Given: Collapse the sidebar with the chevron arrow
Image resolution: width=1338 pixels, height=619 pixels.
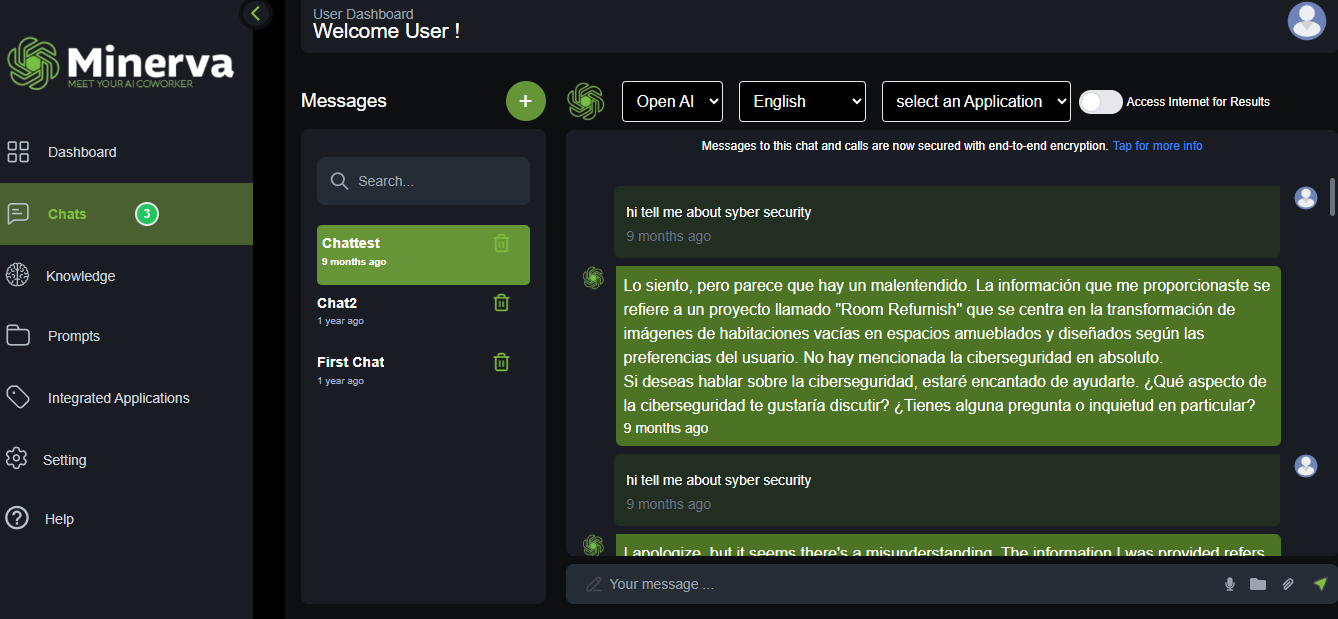Looking at the screenshot, I should [x=256, y=13].
